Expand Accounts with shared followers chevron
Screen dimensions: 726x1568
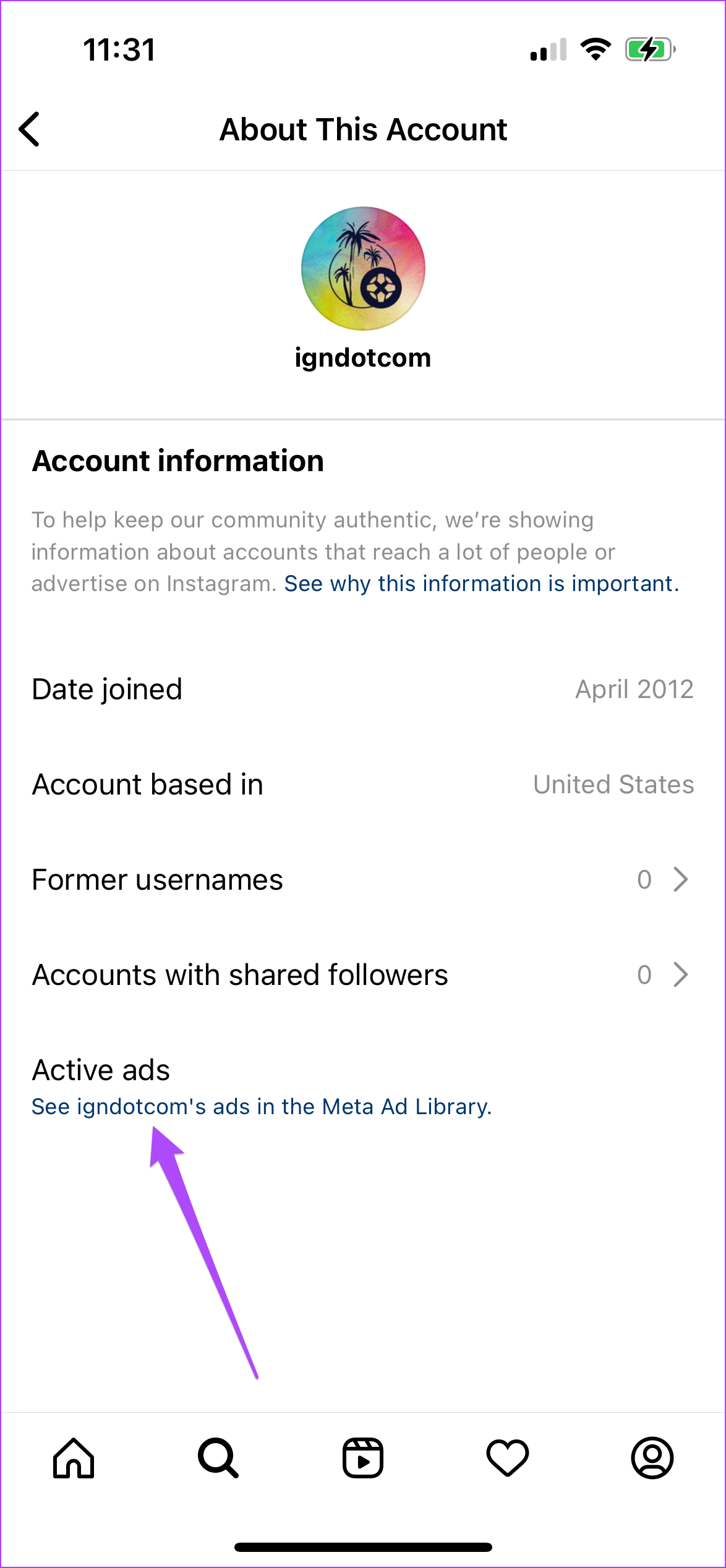[x=680, y=974]
